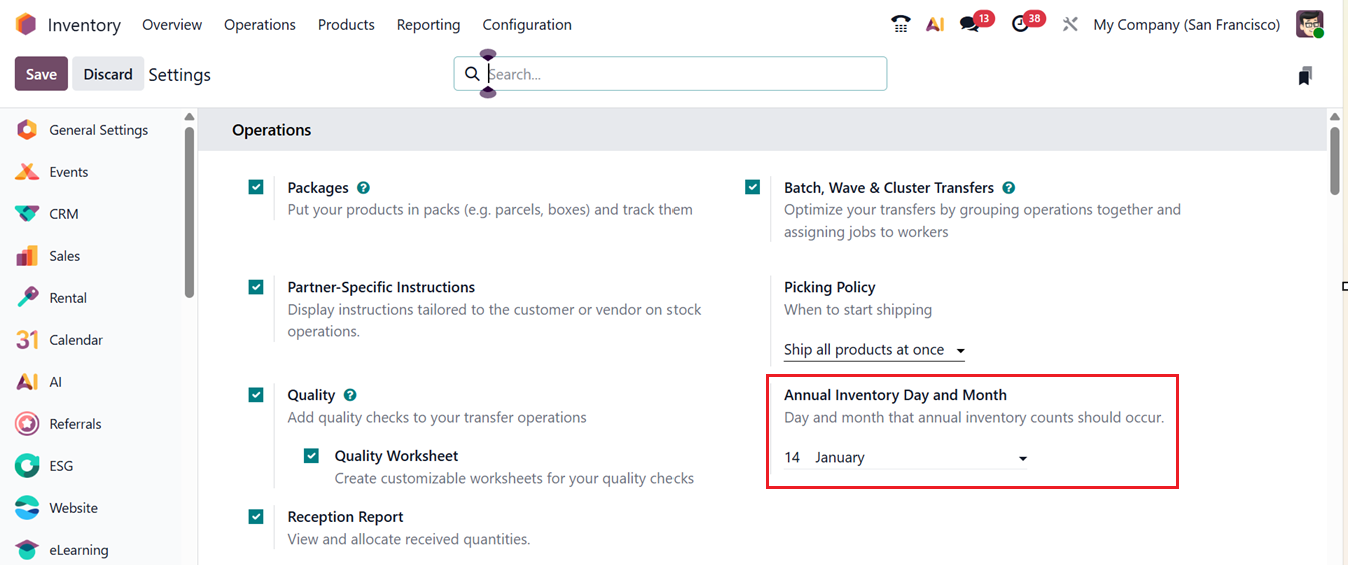Click the Packages help question mark icon
This screenshot has height=565, width=1348.
pyautogui.click(x=363, y=188)
